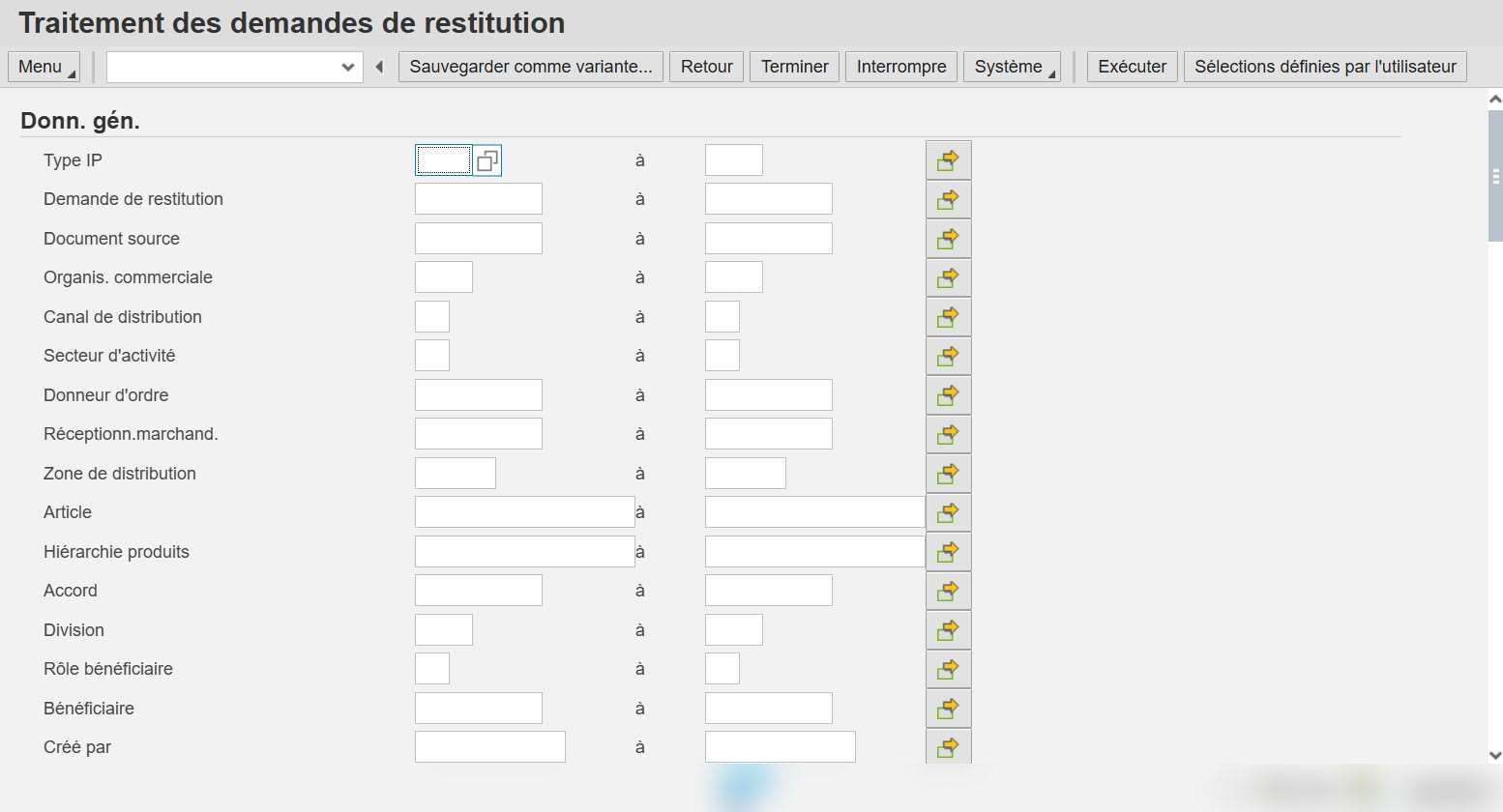Focus the Créé par from field
The image size is (1503, 812).
tap(490, 747)
